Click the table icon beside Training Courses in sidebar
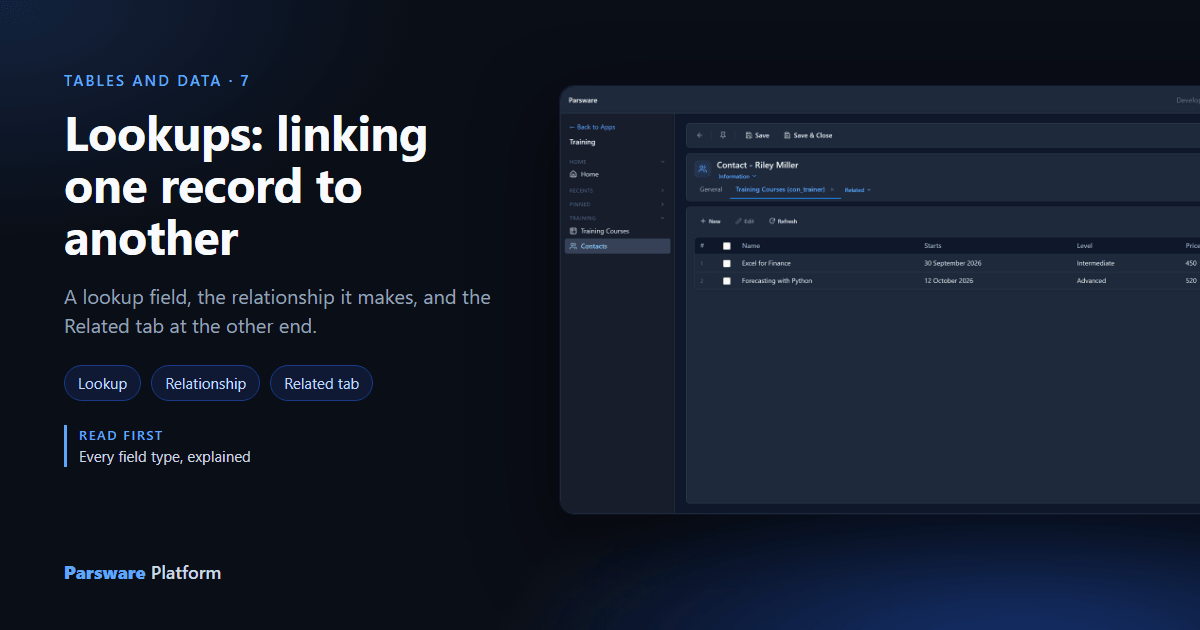 573,231
